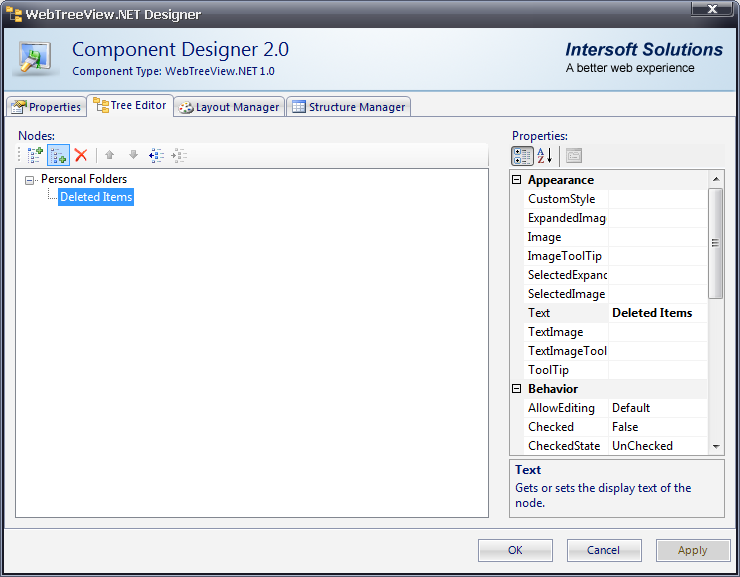The height and width of the screenshot is (577, 740).
Task: Collapse the Personal Folders node
Action: pos(30,180)
